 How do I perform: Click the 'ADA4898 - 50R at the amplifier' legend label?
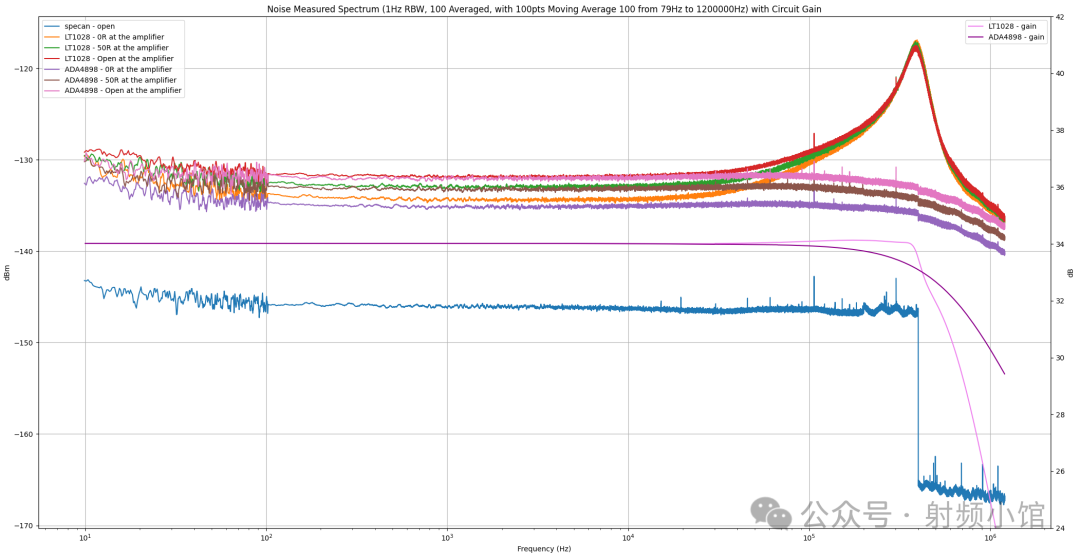click(x=119, y=80)
